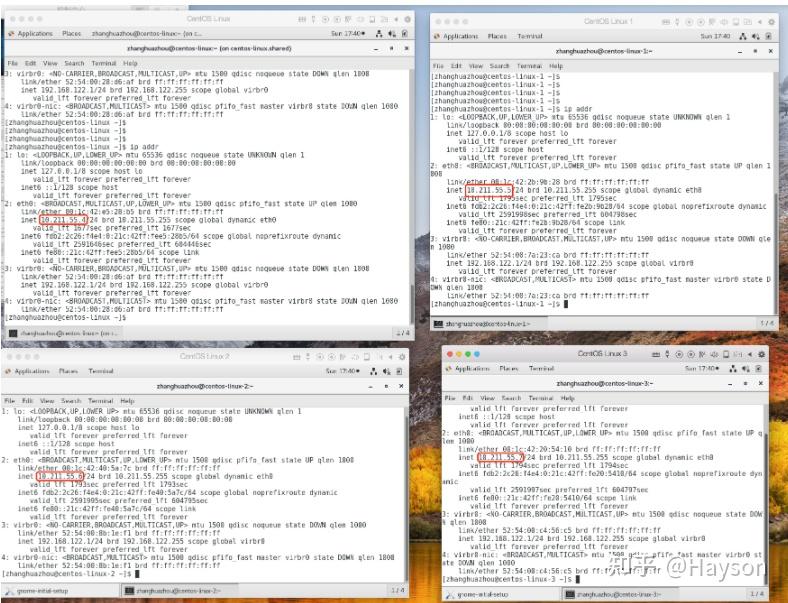Click GNOME volume icon in CentOS Linux 2 panel
Viewport: 788px width, 603px height.
click(x=386, y=371)
